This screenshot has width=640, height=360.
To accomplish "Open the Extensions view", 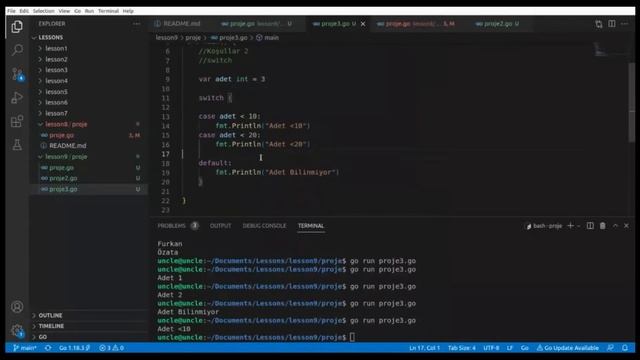I will [x=17, y=121].
